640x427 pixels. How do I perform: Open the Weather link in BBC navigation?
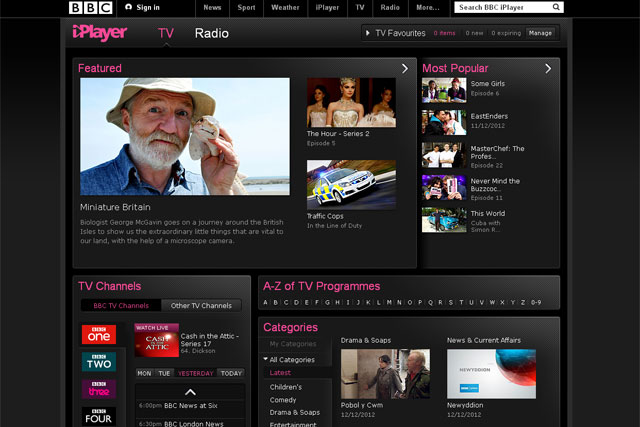point(285,7)
